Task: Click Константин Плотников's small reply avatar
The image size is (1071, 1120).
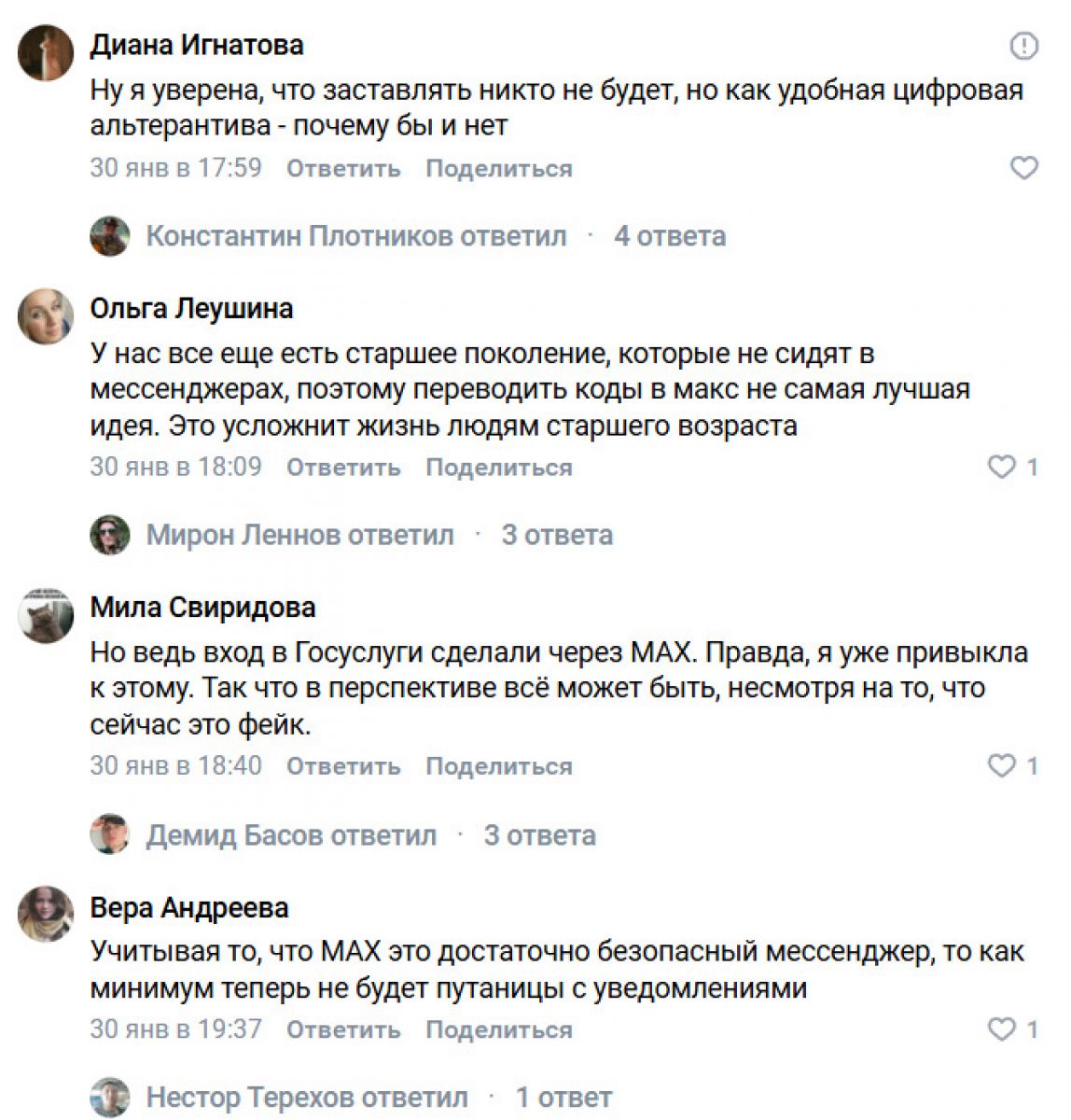Action: point(110,236)
